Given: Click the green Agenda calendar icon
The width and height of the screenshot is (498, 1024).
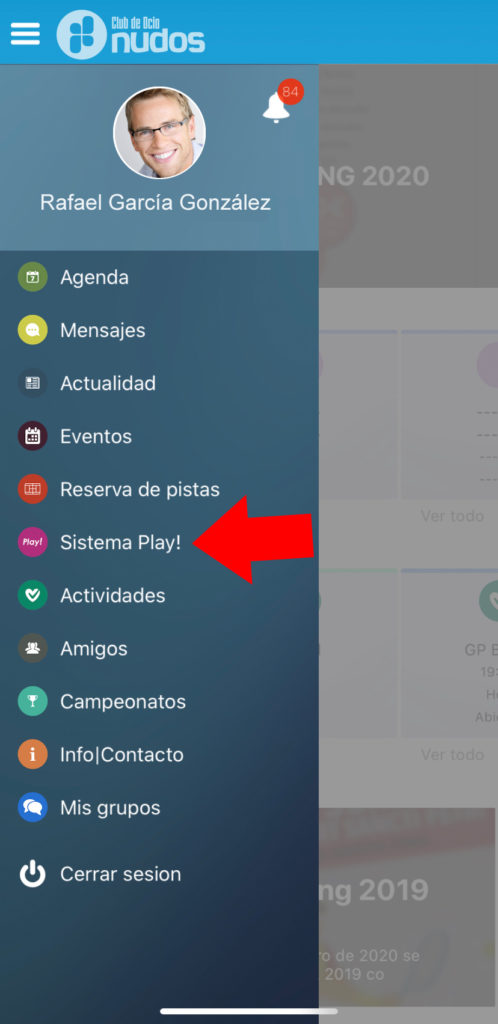Looking at the screenshot, I should coord(32,277).
